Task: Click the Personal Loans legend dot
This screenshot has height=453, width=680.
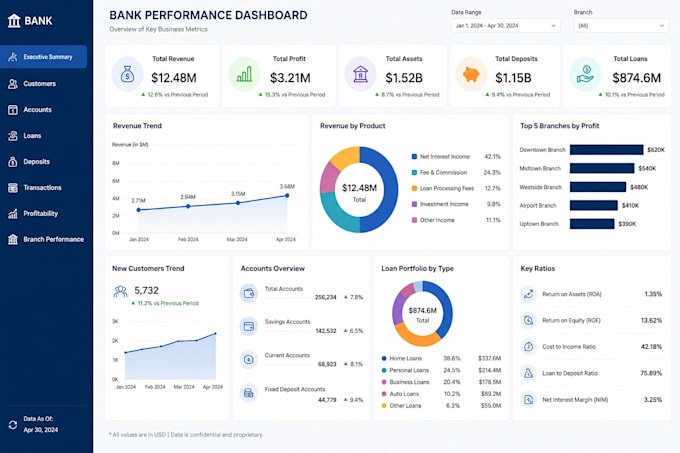Action: [384, 370]
